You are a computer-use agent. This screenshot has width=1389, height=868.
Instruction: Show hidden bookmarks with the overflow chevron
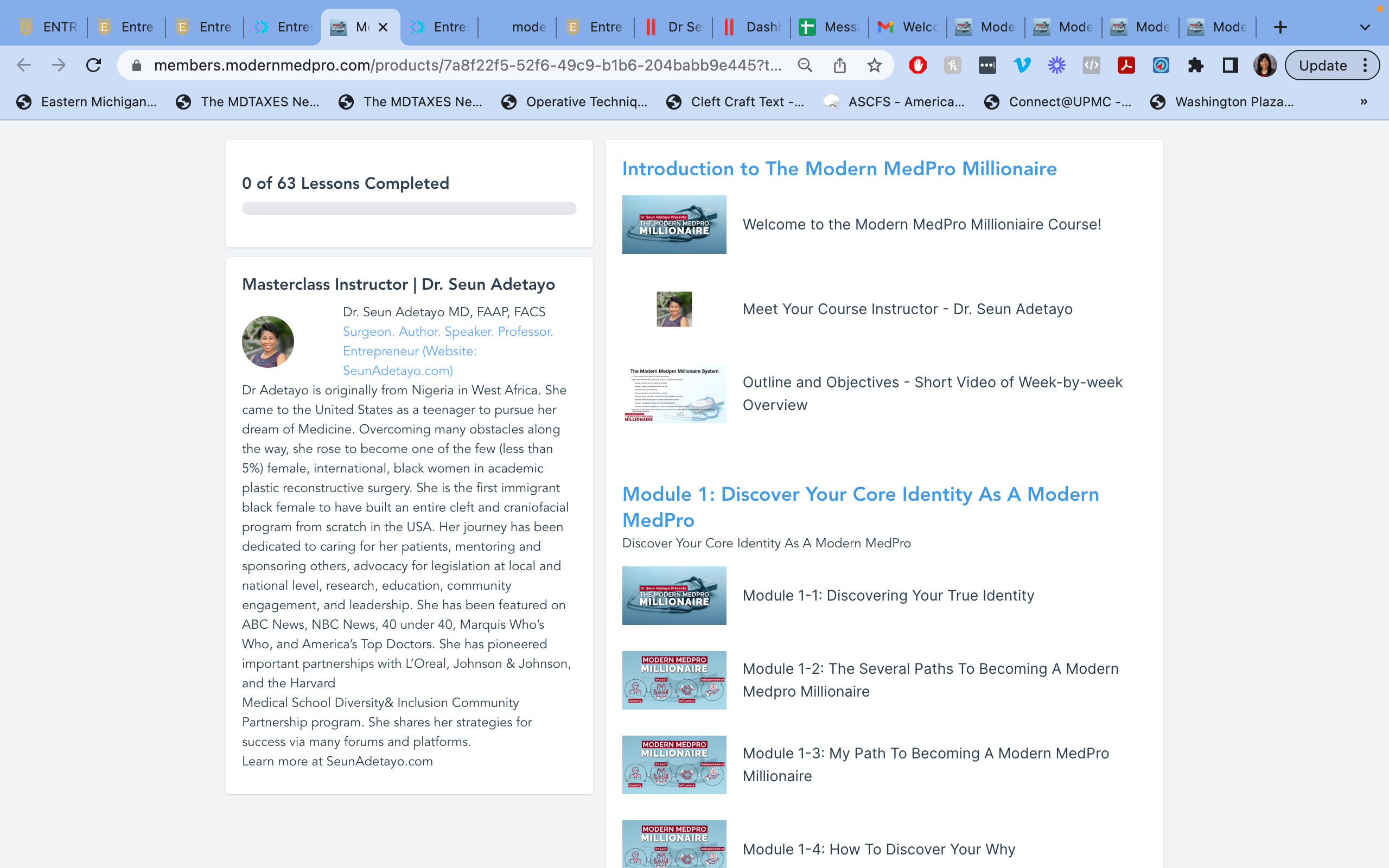coord(1365,101)
